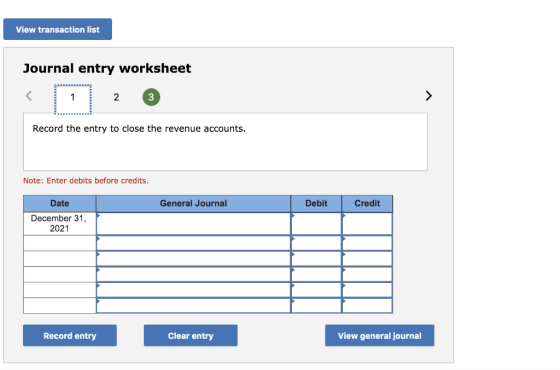Click the Clear entry button
Viewport: 560px width, 370px height.
pyautogui.click(x=190, y=335)
